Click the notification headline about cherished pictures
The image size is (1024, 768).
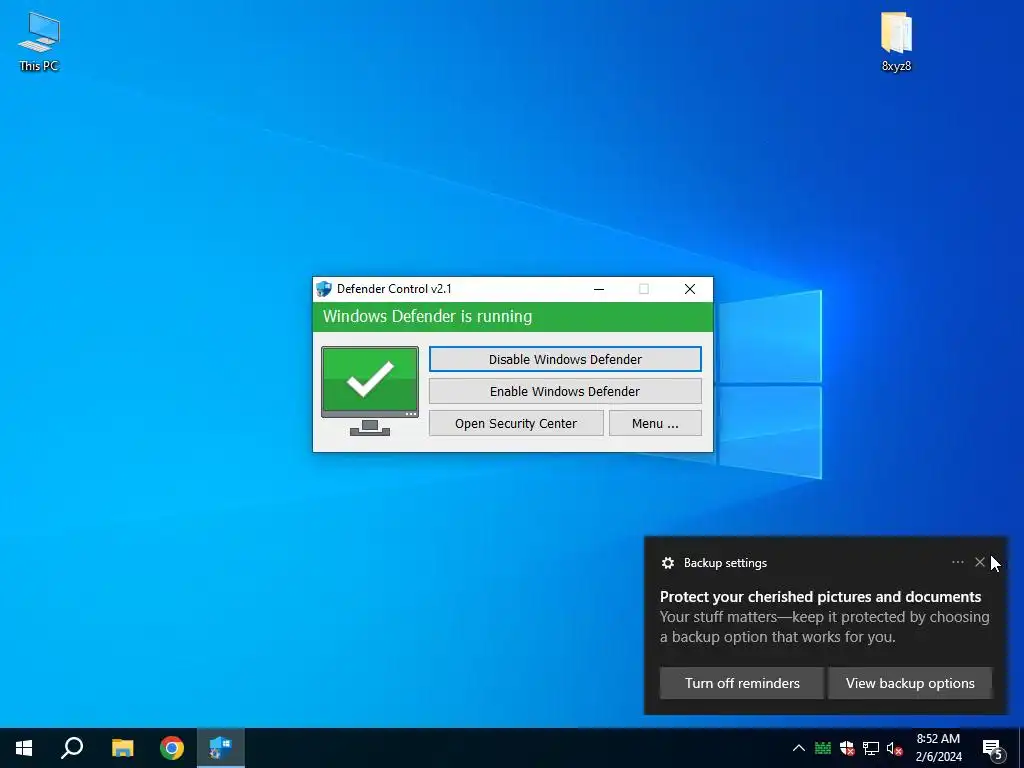[820, 596]
